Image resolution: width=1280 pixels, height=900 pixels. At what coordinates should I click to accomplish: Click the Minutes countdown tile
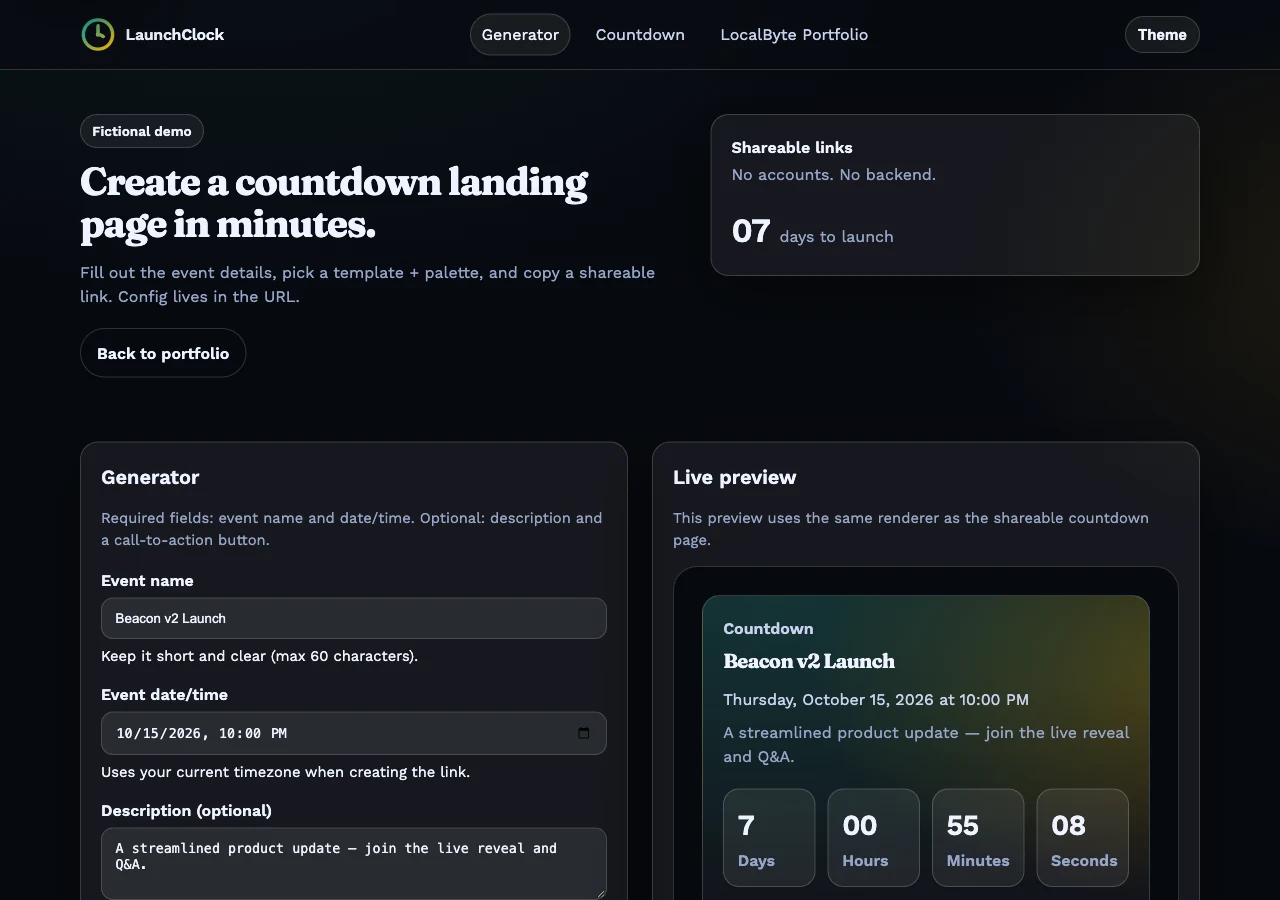click(978, 838)
